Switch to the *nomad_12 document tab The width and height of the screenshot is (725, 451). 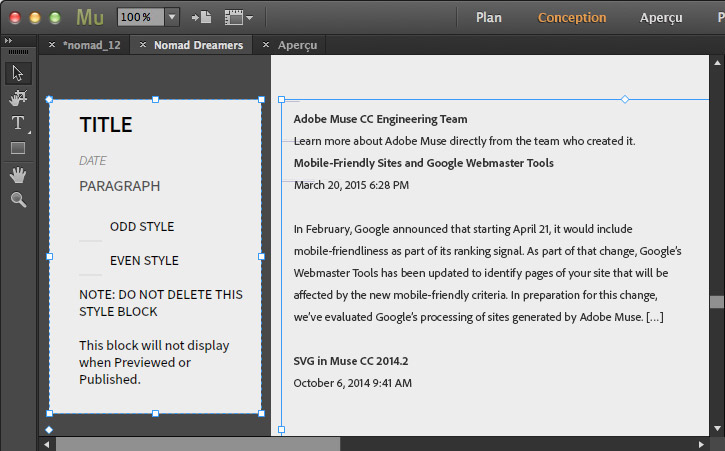pyautogui.click(x=91, y=45)
